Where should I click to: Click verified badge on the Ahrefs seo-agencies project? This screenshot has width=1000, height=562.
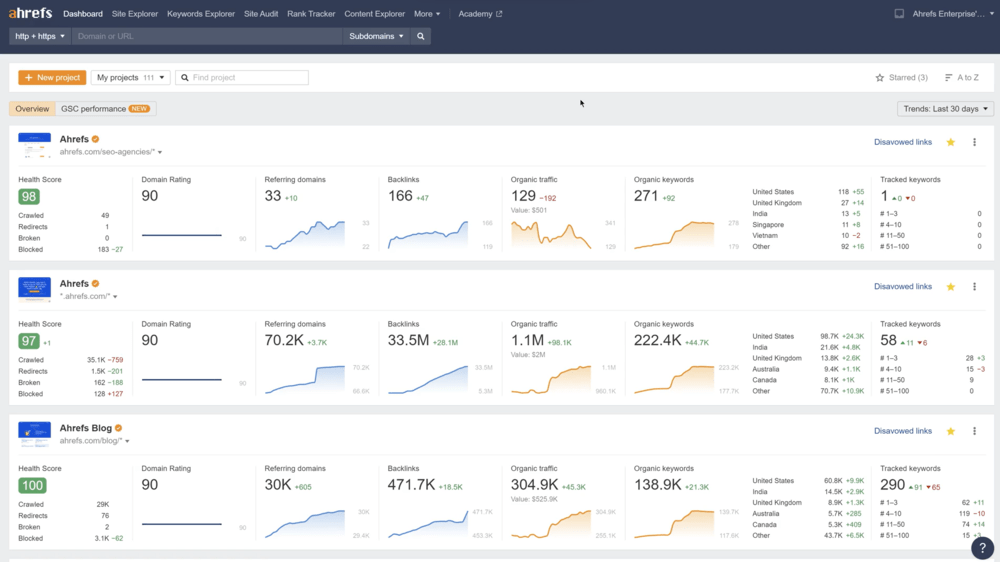click(x=95, y=139)
